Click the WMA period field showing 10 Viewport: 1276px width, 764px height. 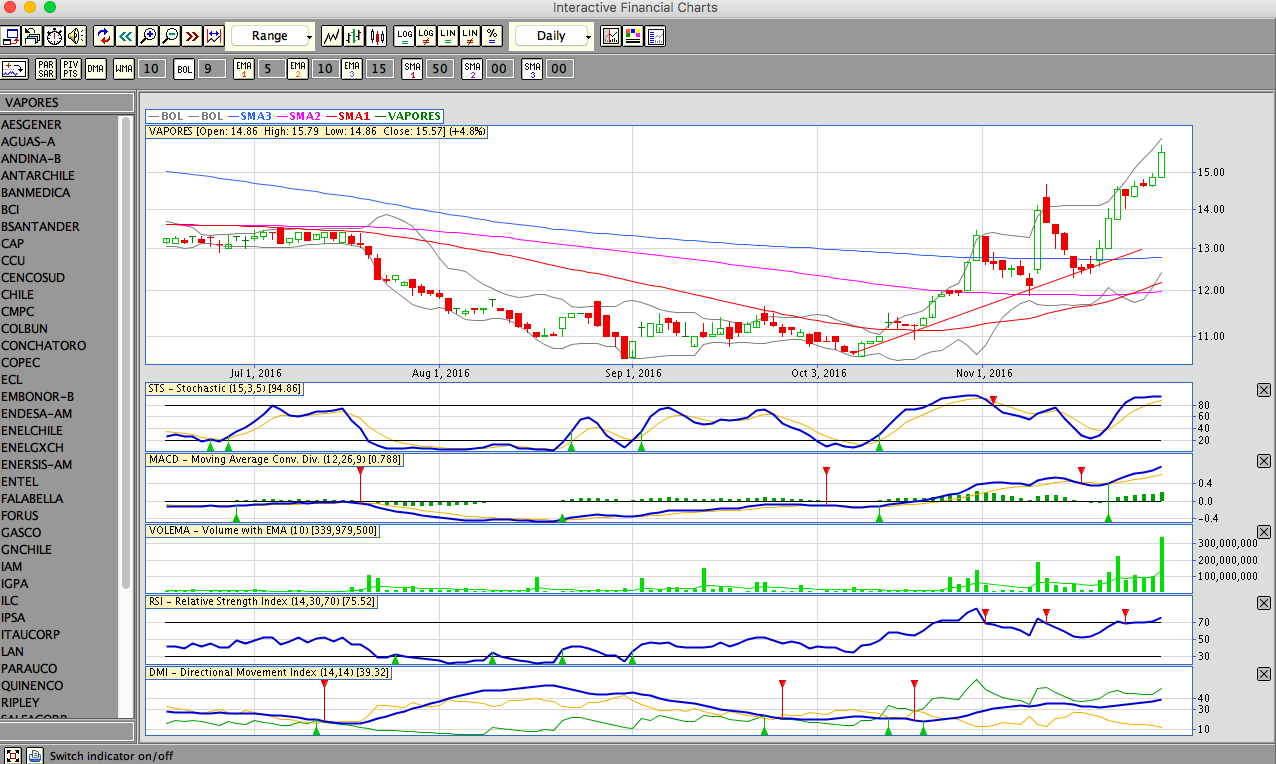coord(151,69)
